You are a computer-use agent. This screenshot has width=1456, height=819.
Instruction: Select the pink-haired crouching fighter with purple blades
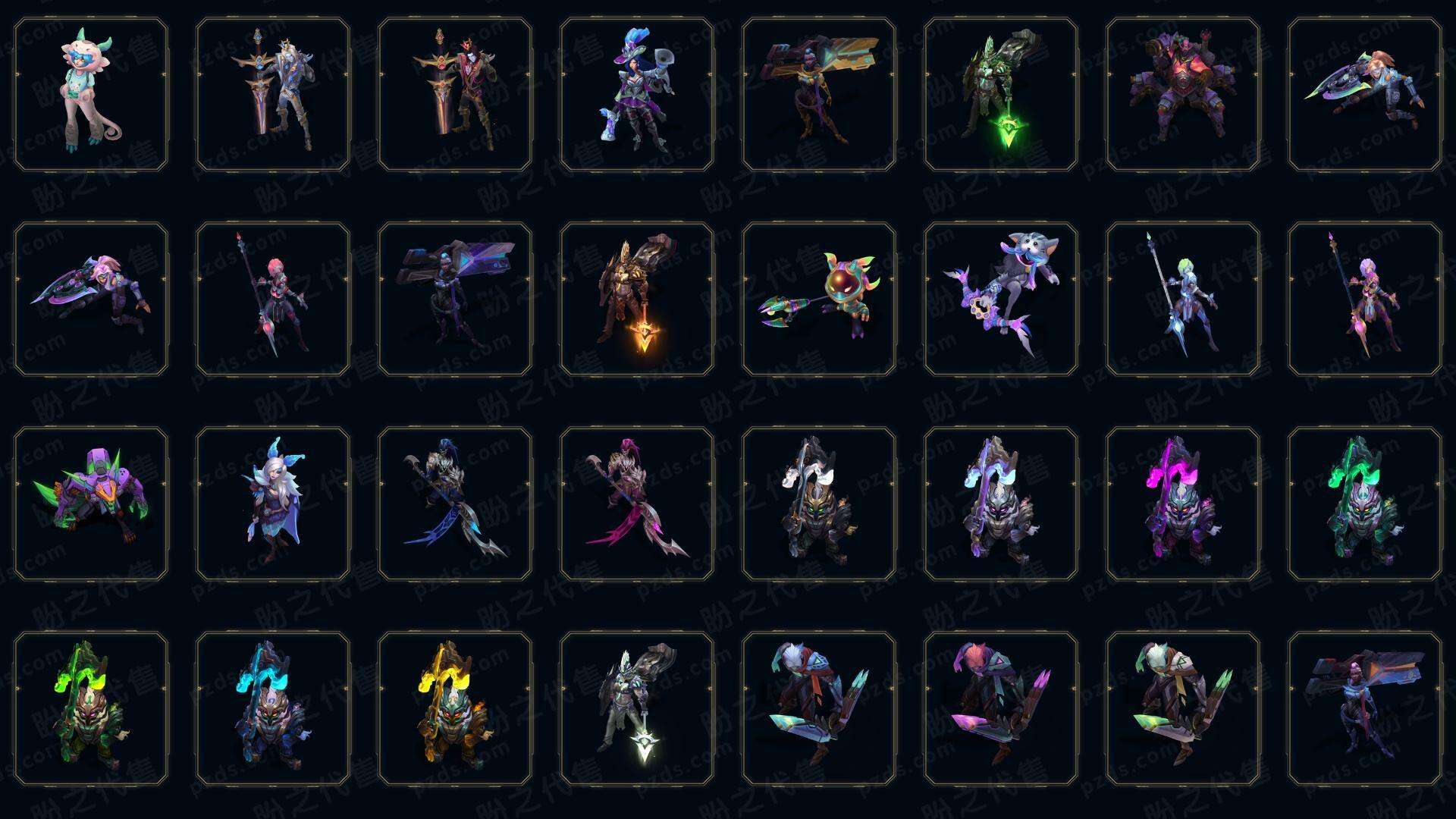pos(1001,708)
